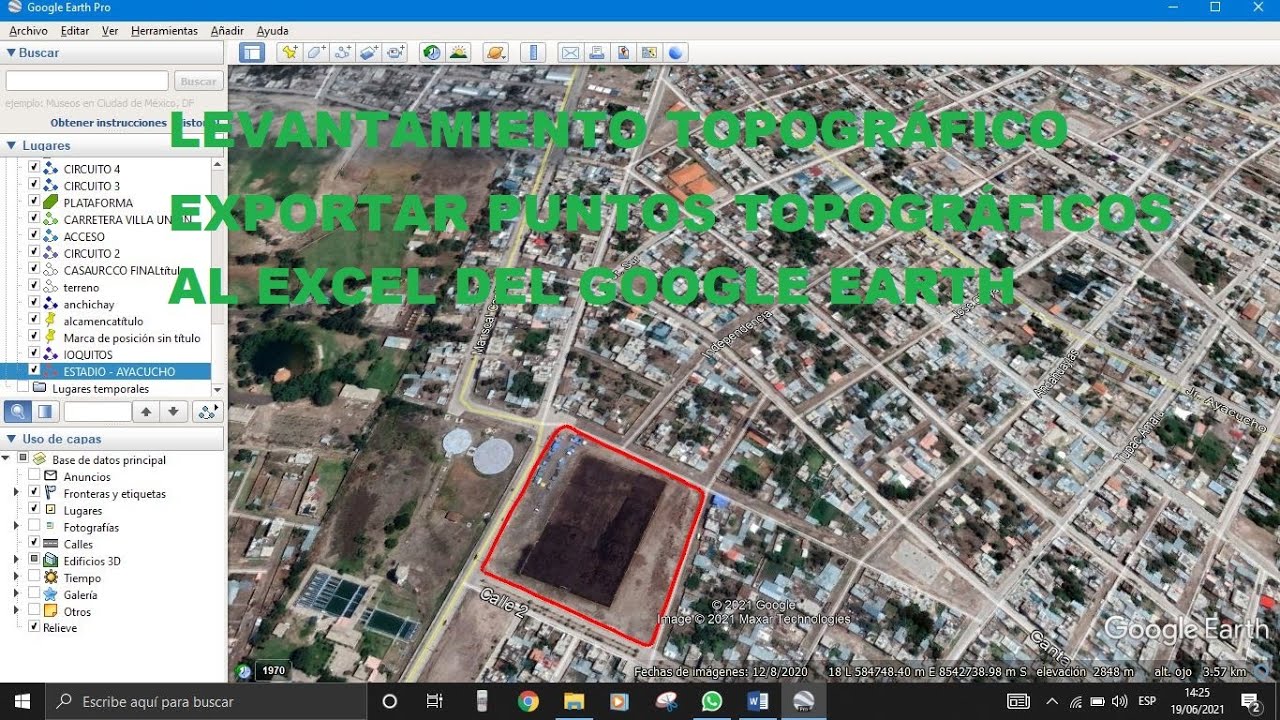This screenshot has height=720, width=1280.
Task: Open the tour path play button in Places
Action: click(x=208, y=411)
